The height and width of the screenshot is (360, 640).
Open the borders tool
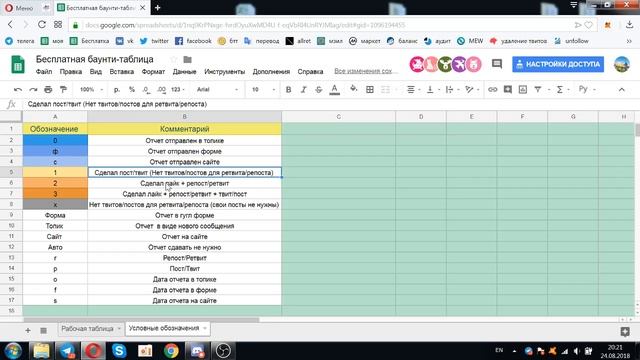click(370, 89)
